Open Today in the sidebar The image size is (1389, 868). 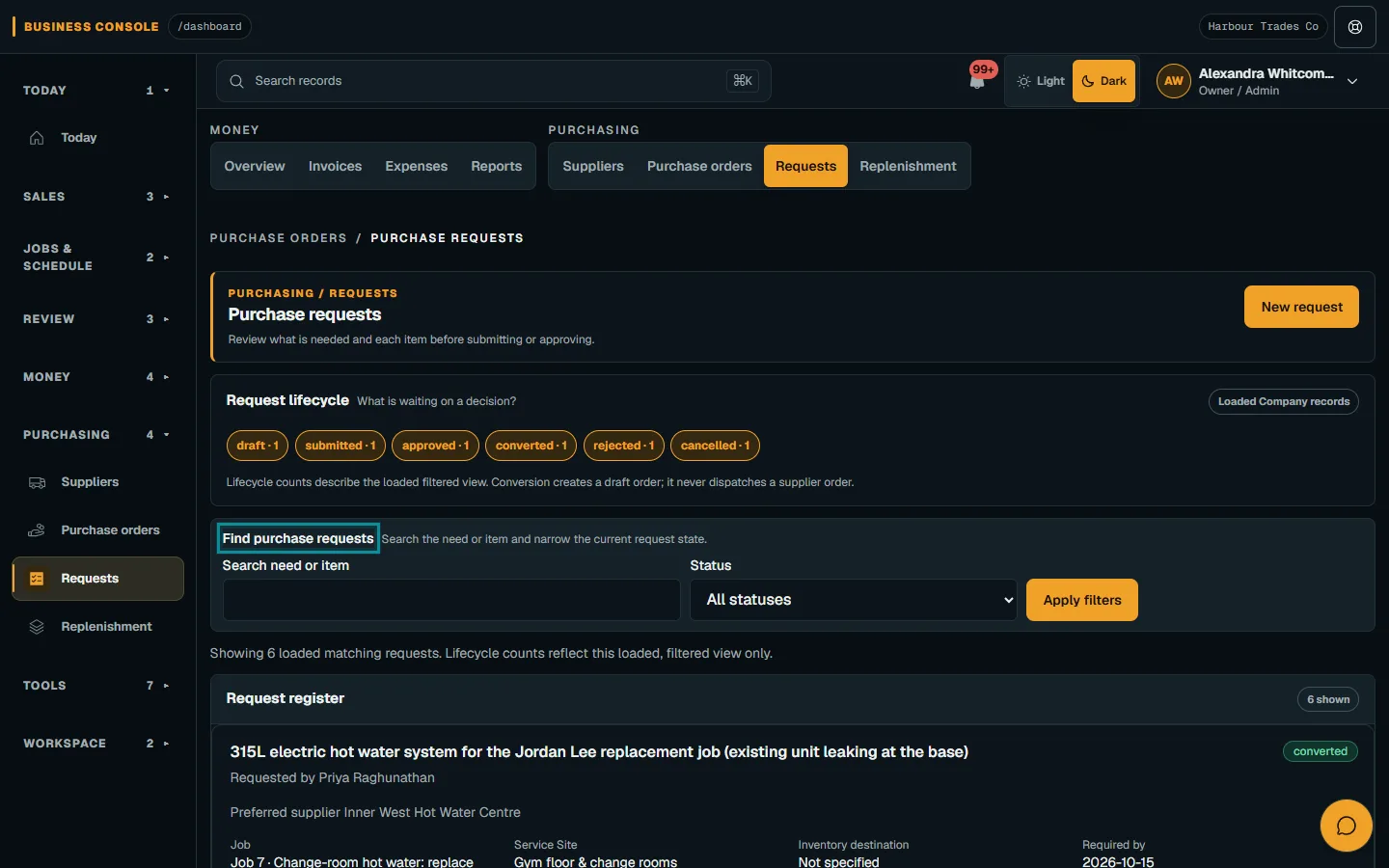[97, 138]
